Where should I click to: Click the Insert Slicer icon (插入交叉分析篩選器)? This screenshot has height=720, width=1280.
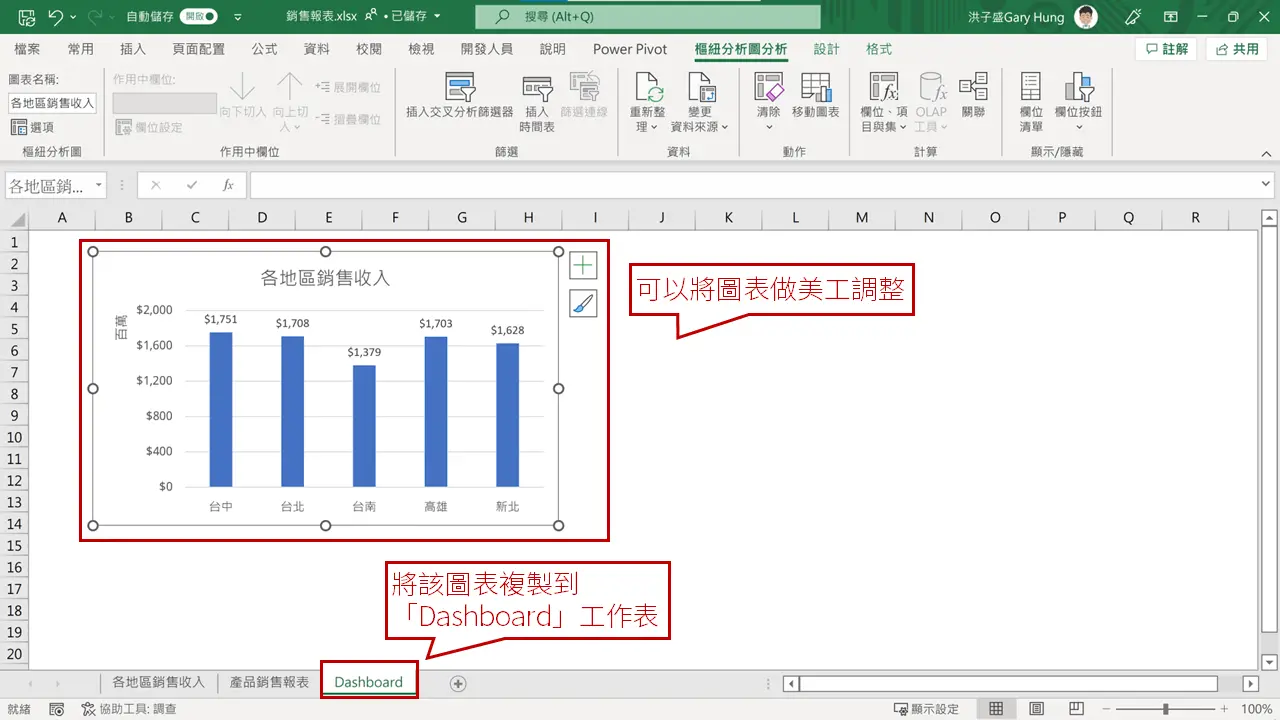(460, 88)
